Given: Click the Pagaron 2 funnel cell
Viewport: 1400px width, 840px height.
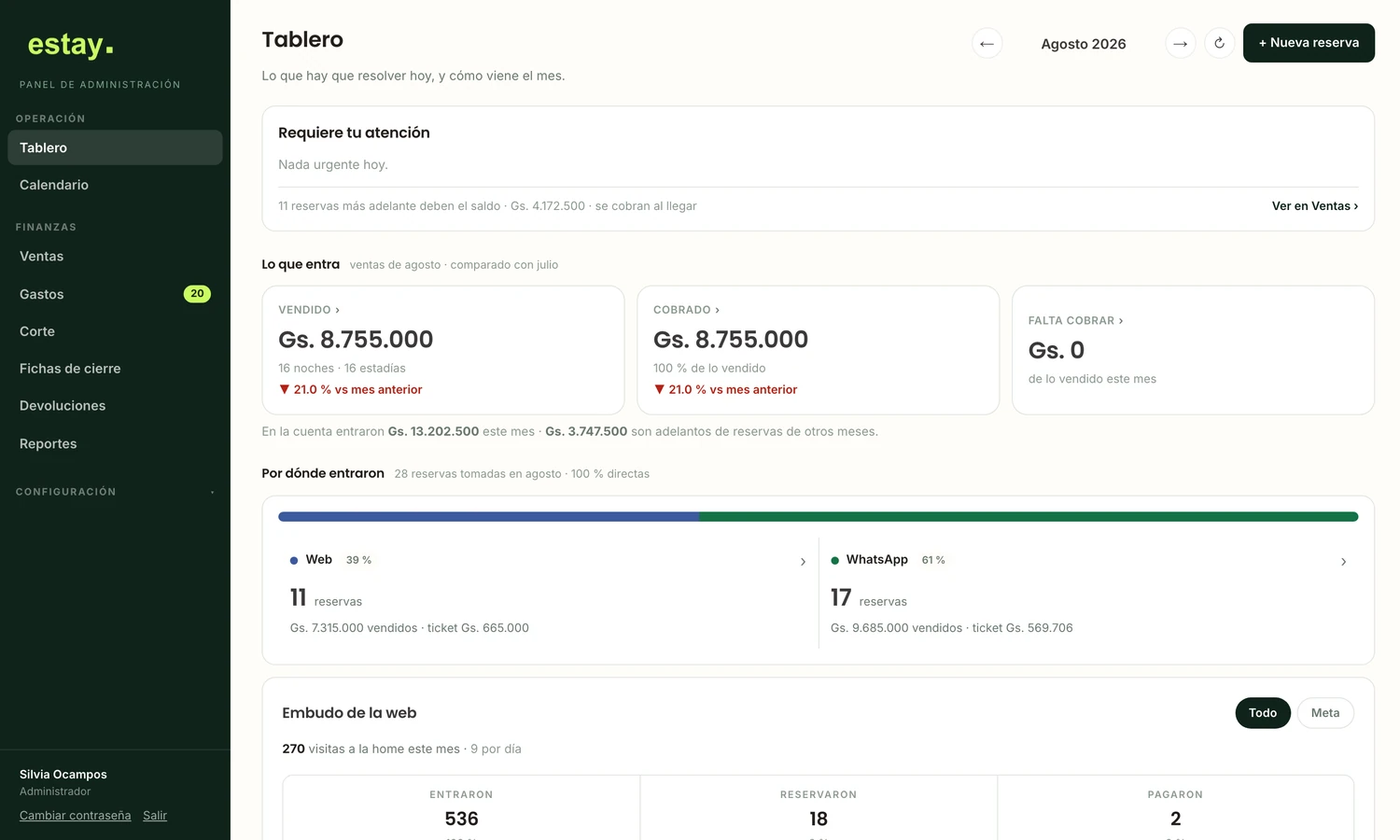Looking at the screenshot, I should [1176, 808].
